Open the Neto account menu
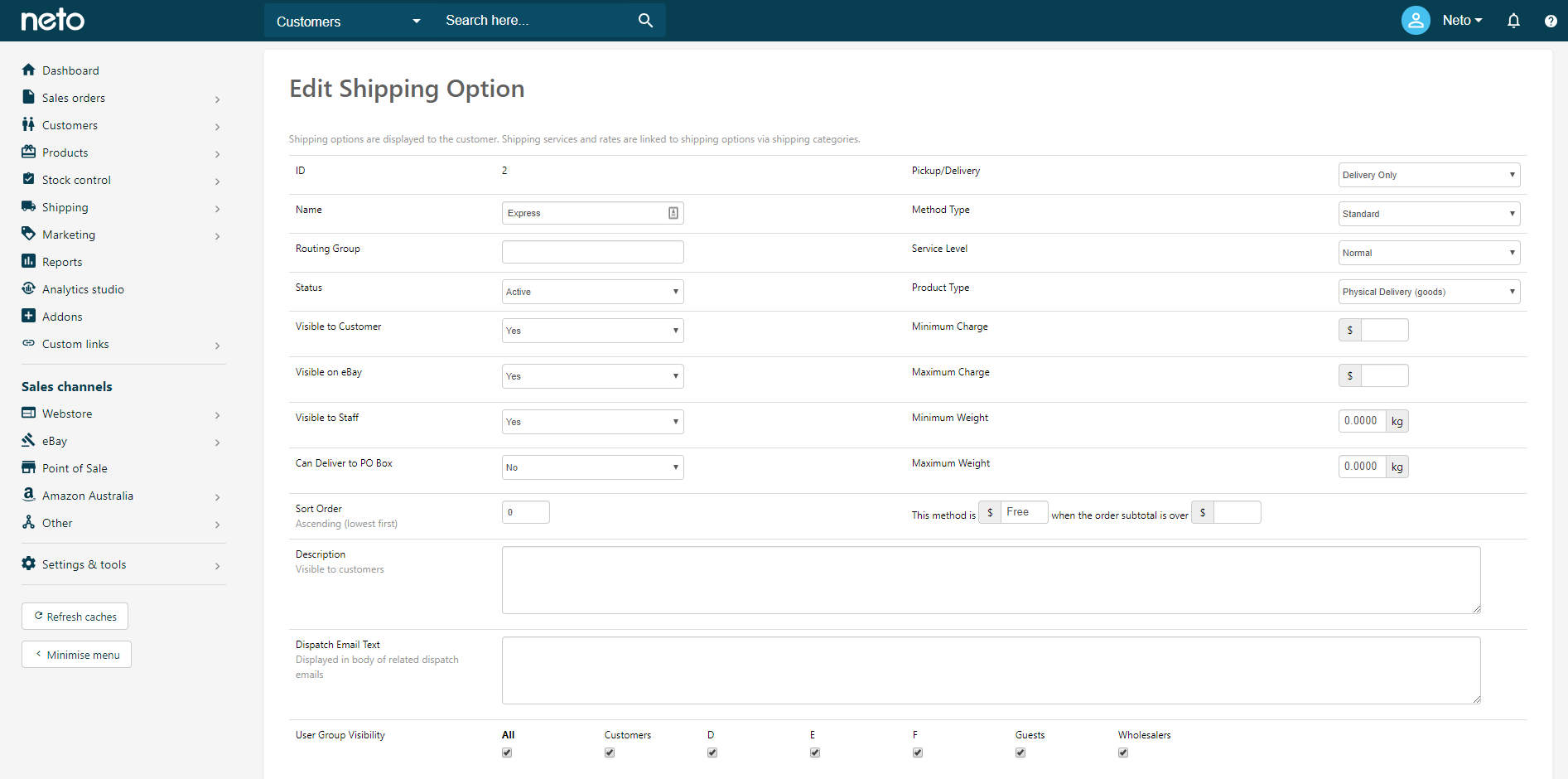This screenshot has height=779, width=1568. [x=1462, y=21]
